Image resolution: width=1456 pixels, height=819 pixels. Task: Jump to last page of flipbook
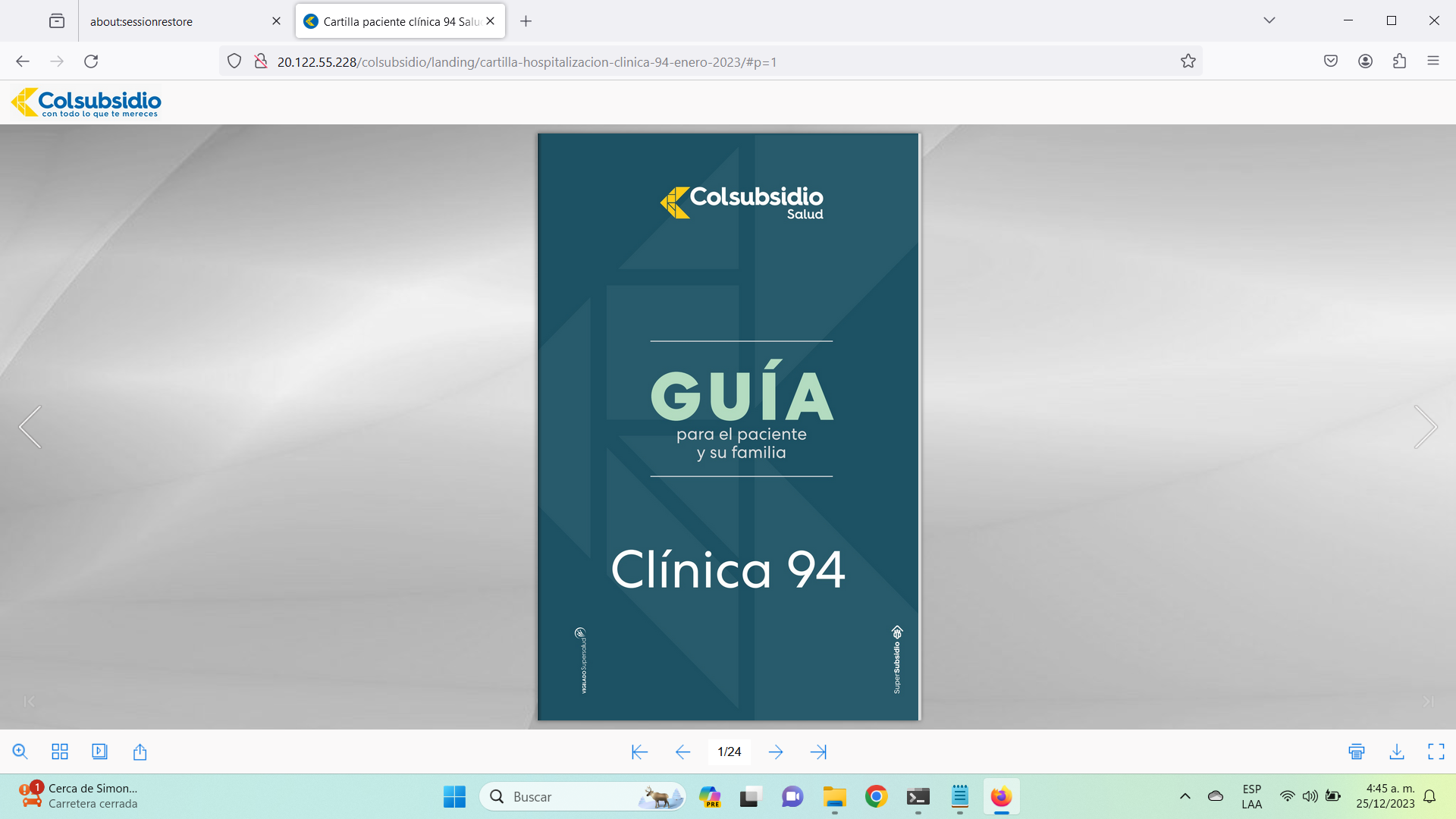click(818, 752)
